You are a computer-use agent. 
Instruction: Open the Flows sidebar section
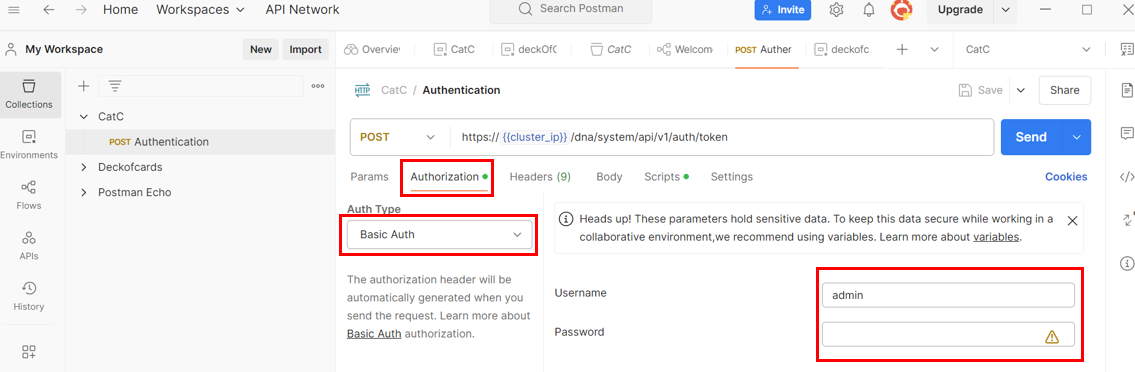[x=29, y=195]
